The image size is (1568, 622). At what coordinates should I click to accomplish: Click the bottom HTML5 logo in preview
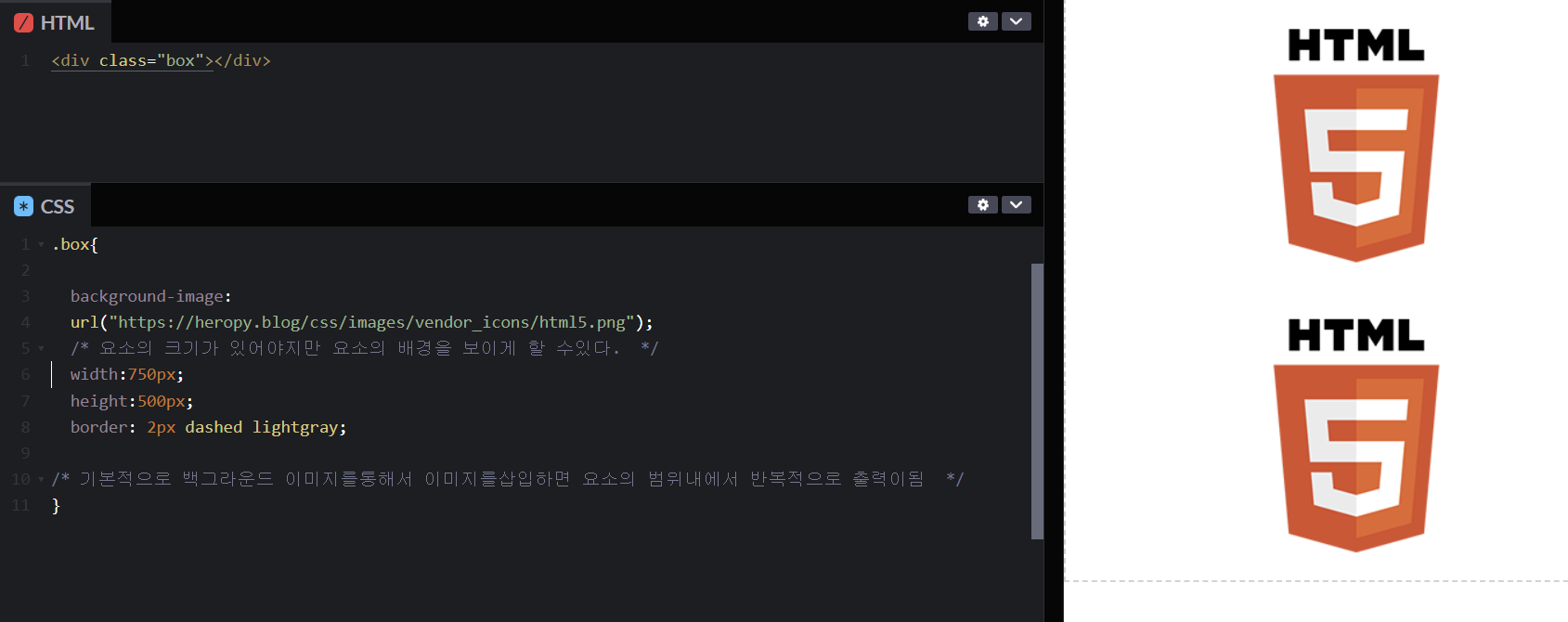click(1355, 434)
